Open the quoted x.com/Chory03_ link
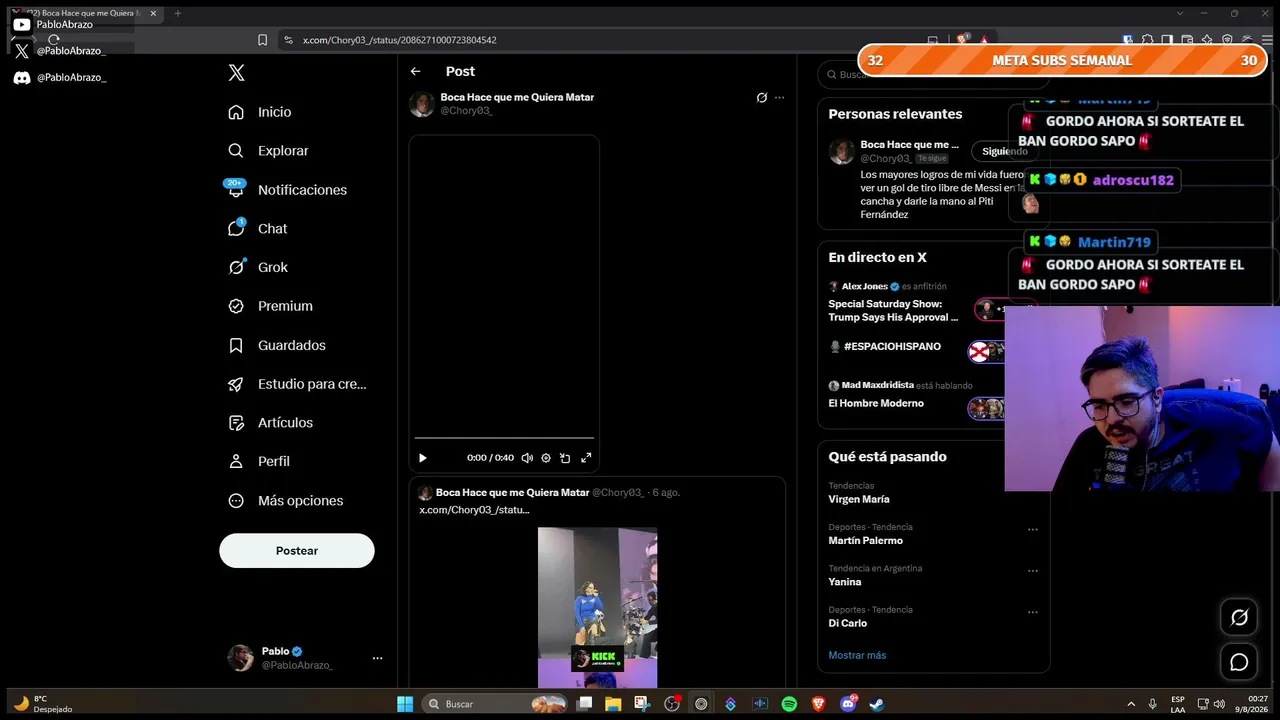The image size is (1280, 720). pos(474,510)
